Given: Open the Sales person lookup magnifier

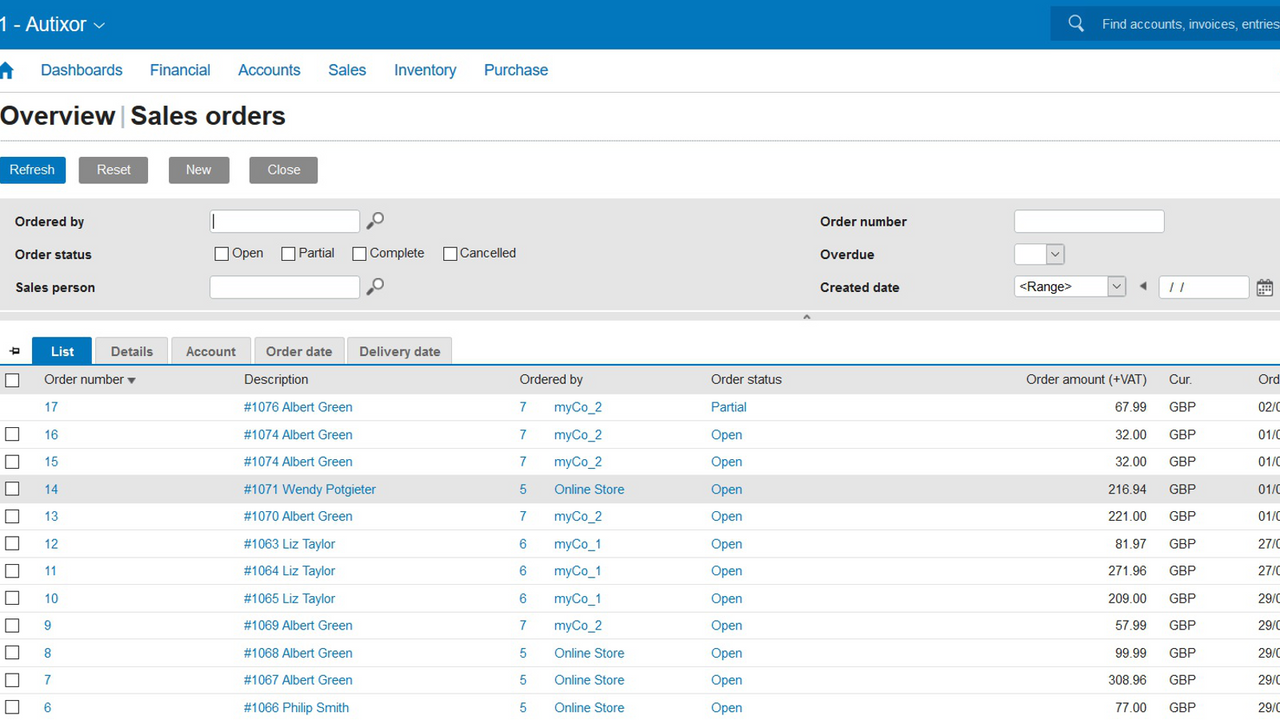Looking at the screenshot, I should (375, 287).
